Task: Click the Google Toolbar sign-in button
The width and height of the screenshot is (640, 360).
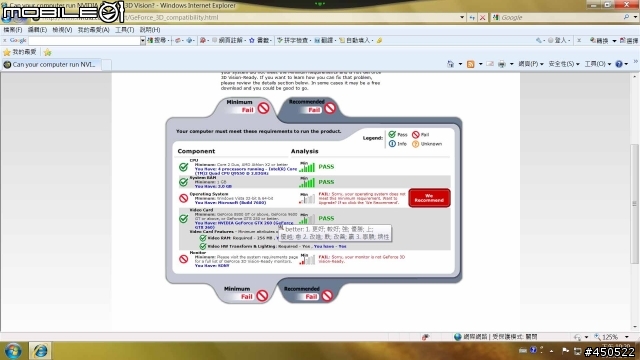Action: [559, 40]
